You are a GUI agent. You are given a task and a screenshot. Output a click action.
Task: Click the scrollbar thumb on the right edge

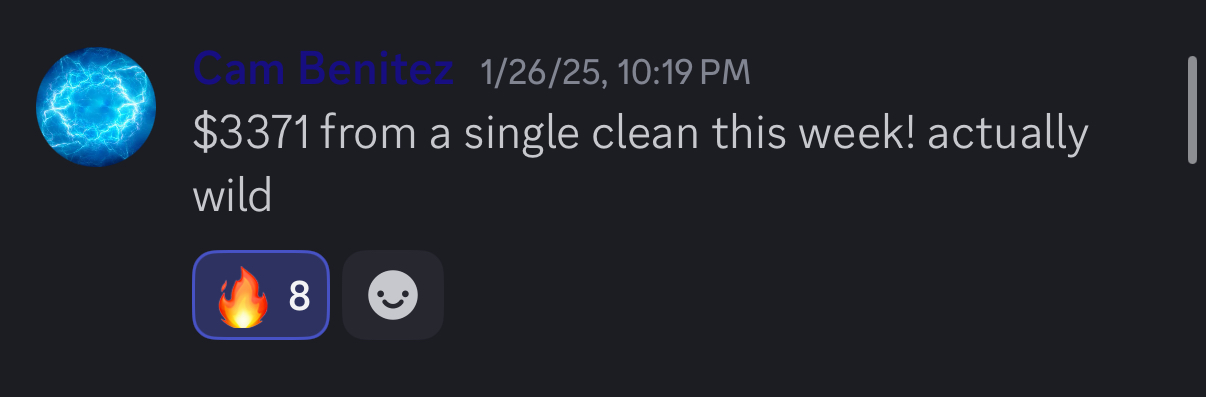click(x=1191, y=110)
